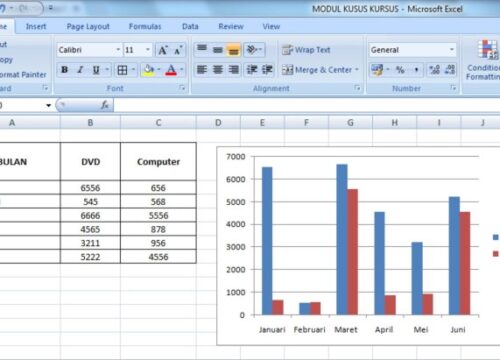This screenshot has height=360, width=500.
Task: Select the Computer header cell
Action: pos(158,162)
